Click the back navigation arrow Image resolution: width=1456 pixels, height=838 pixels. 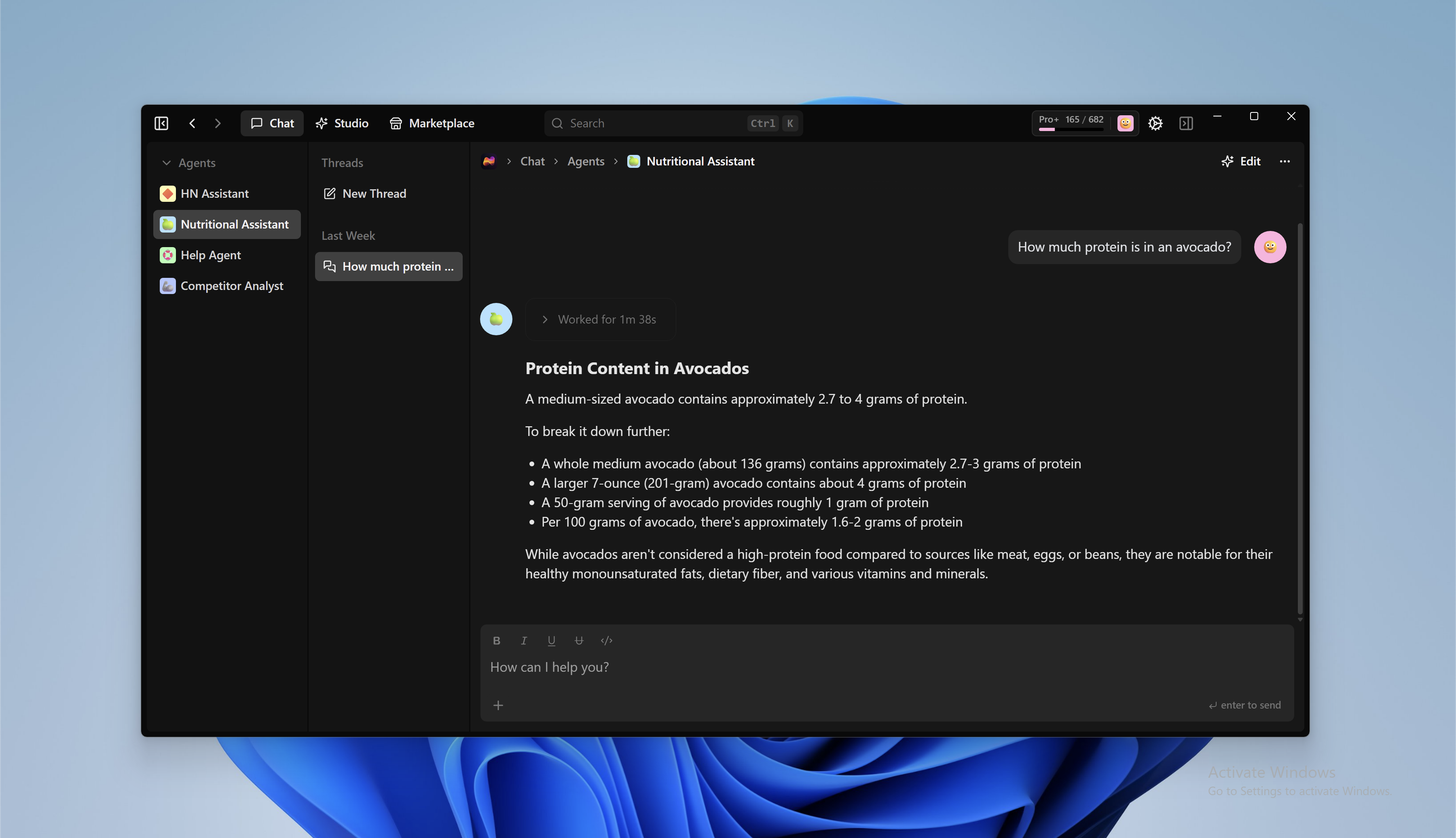click(x=192, y=123)
